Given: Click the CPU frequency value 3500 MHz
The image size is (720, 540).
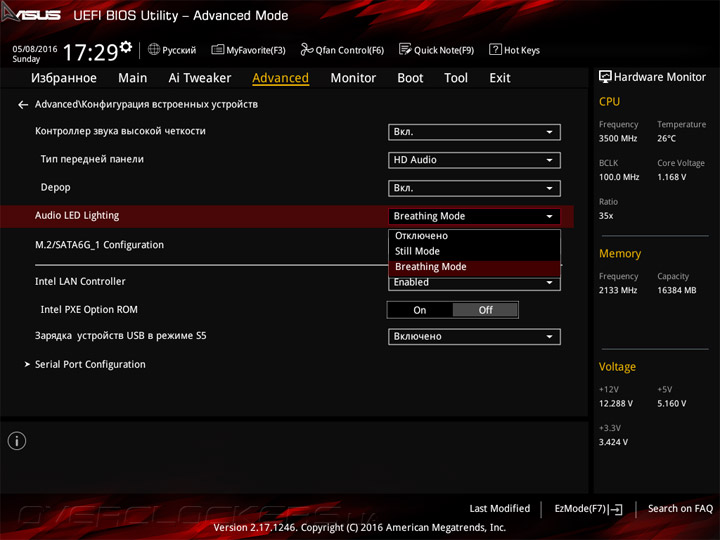Looking at the screenshot, I should (618, 138).
